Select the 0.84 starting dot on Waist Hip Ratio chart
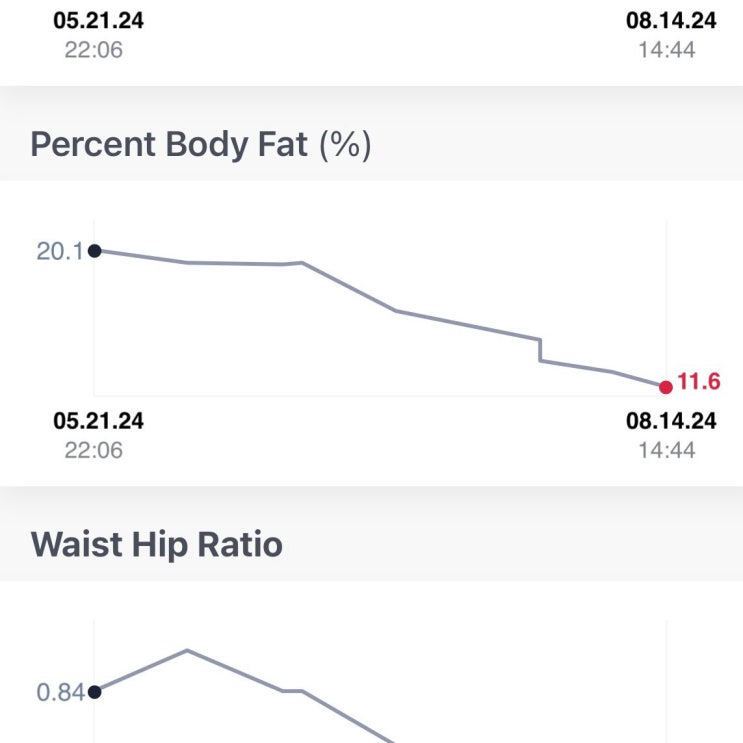Image resolution: width=743 pixels, height=743 pixels. (94, 691)
